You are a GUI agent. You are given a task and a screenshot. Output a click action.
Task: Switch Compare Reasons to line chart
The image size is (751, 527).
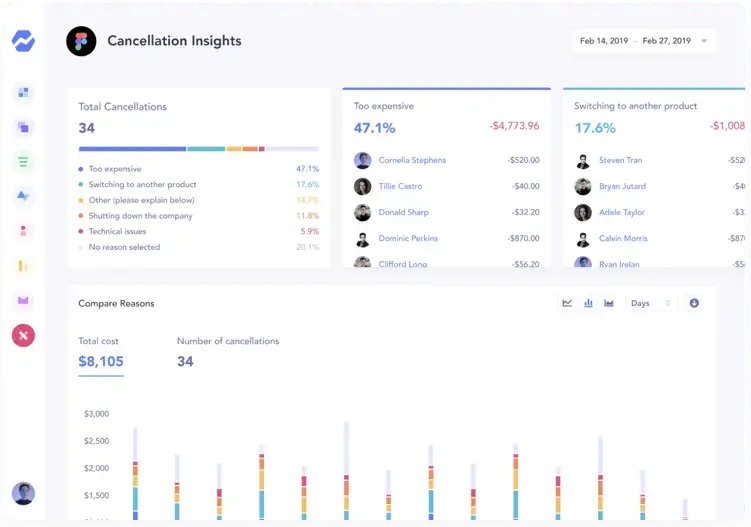point(567,303)
